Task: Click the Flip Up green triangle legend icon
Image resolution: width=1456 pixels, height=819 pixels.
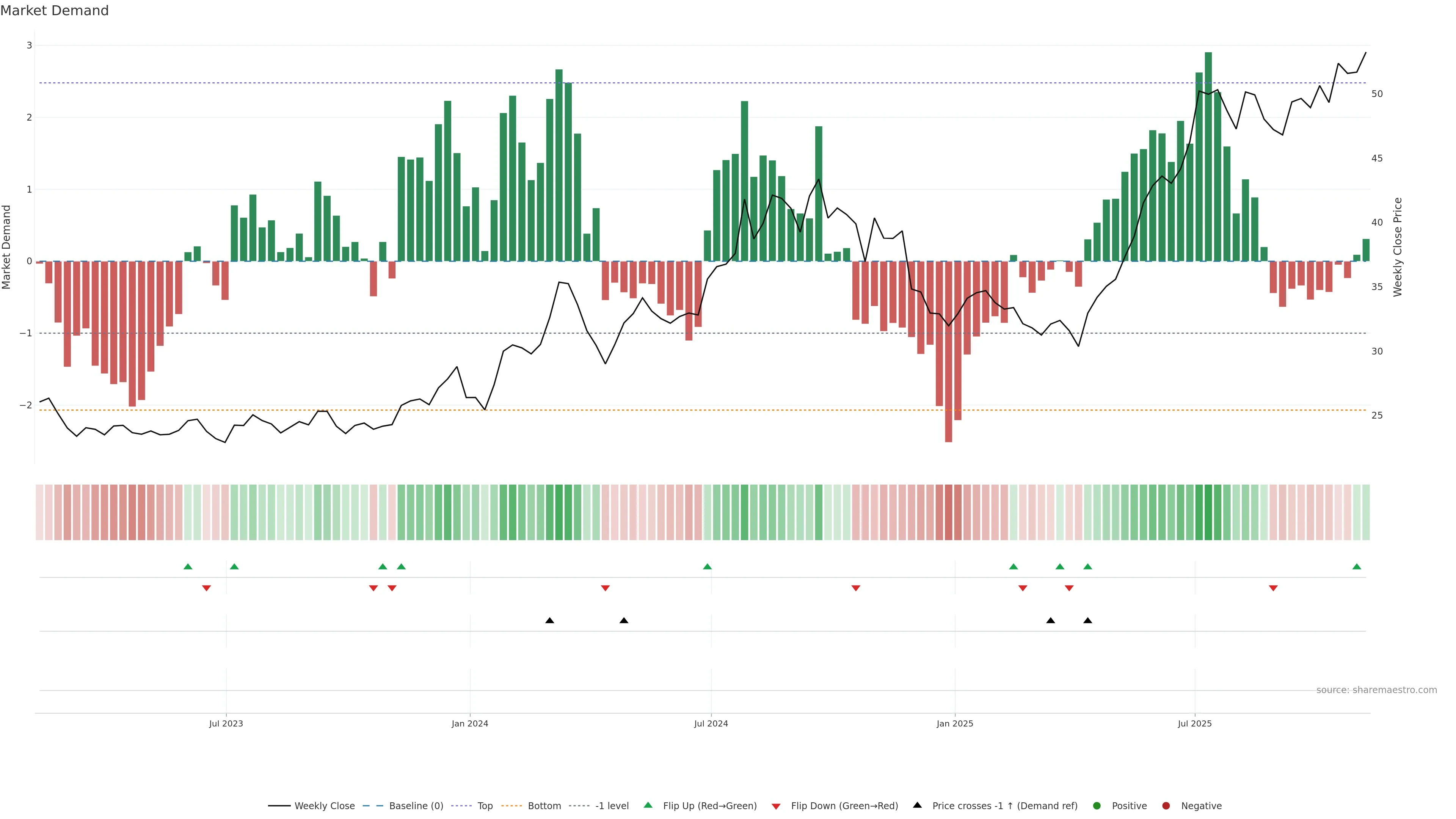Action: pyautogui.click(x=648, y=805)
